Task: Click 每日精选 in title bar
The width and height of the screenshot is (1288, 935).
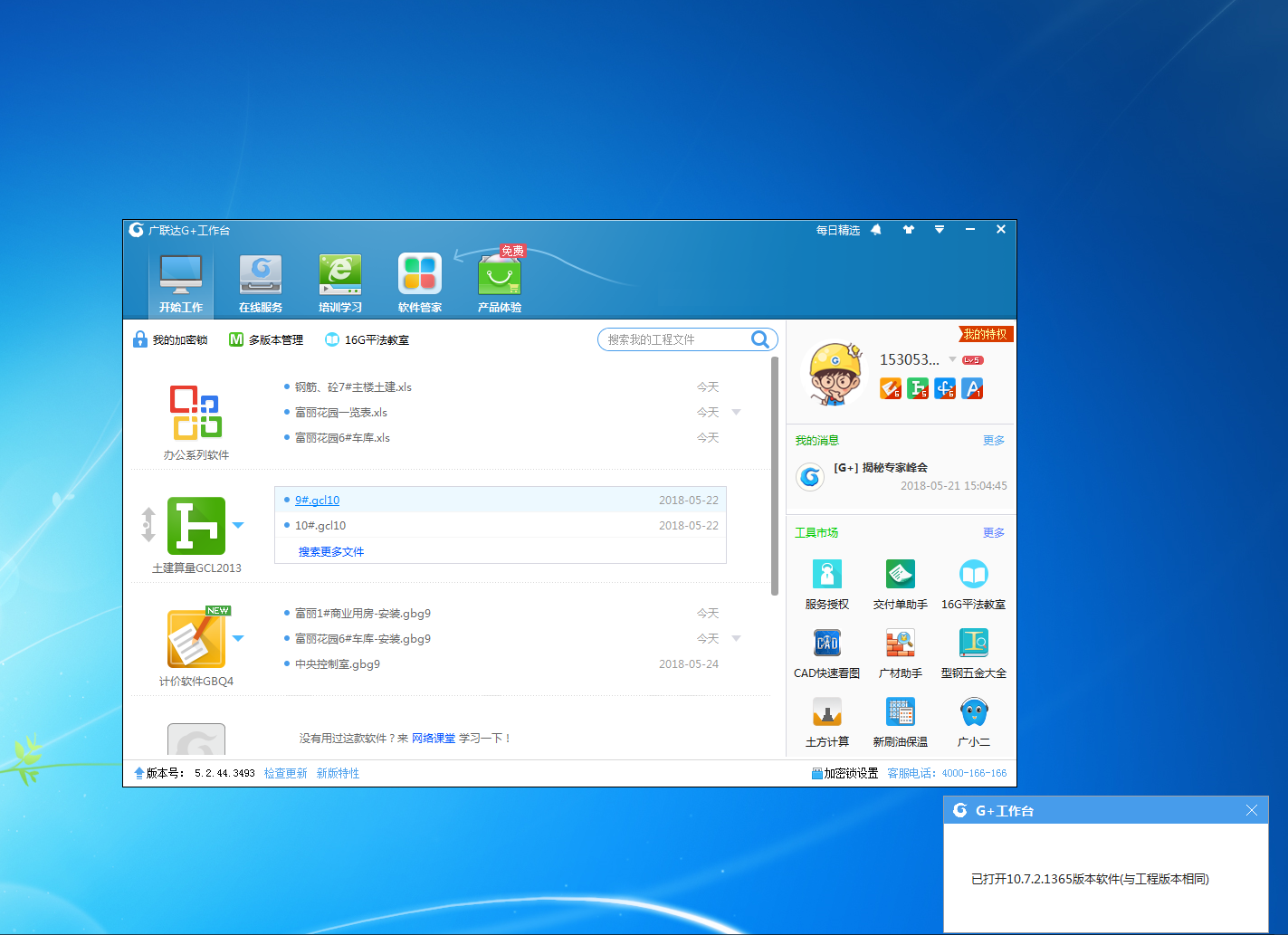Action: coord(838,230)
